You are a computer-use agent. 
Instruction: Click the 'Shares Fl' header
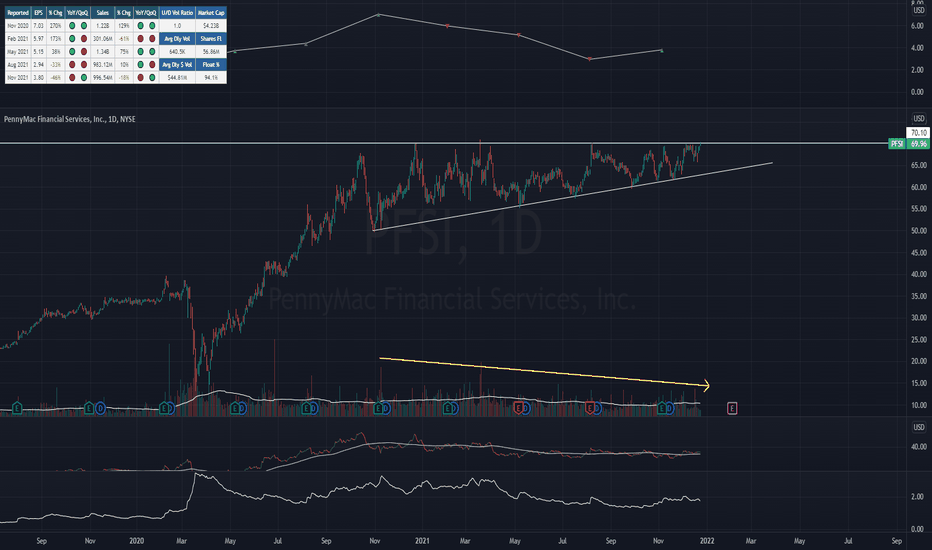[x=211, y=39]
